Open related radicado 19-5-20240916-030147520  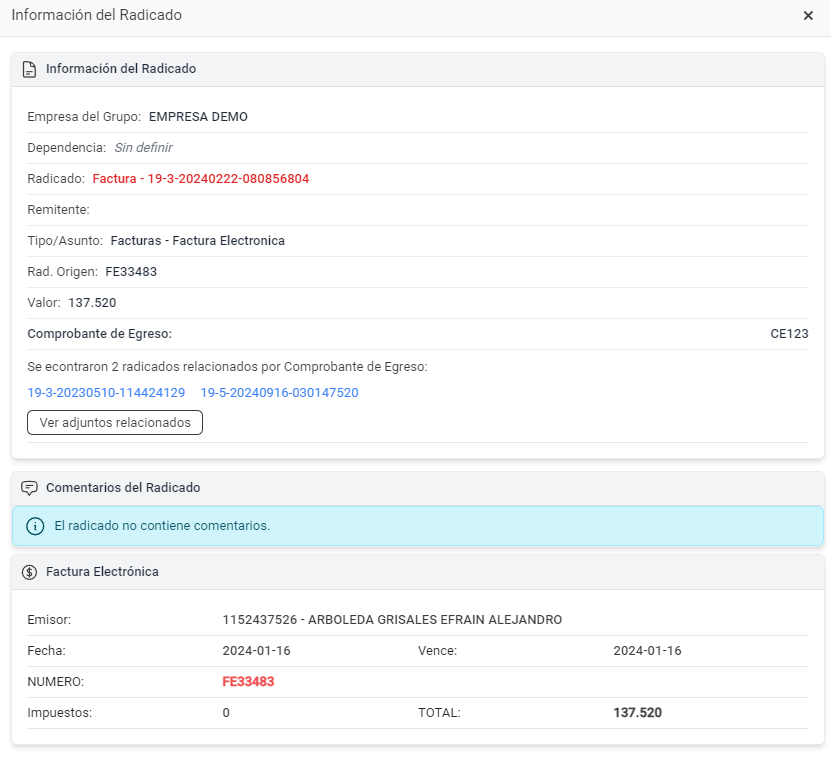[x=279, y=393]
